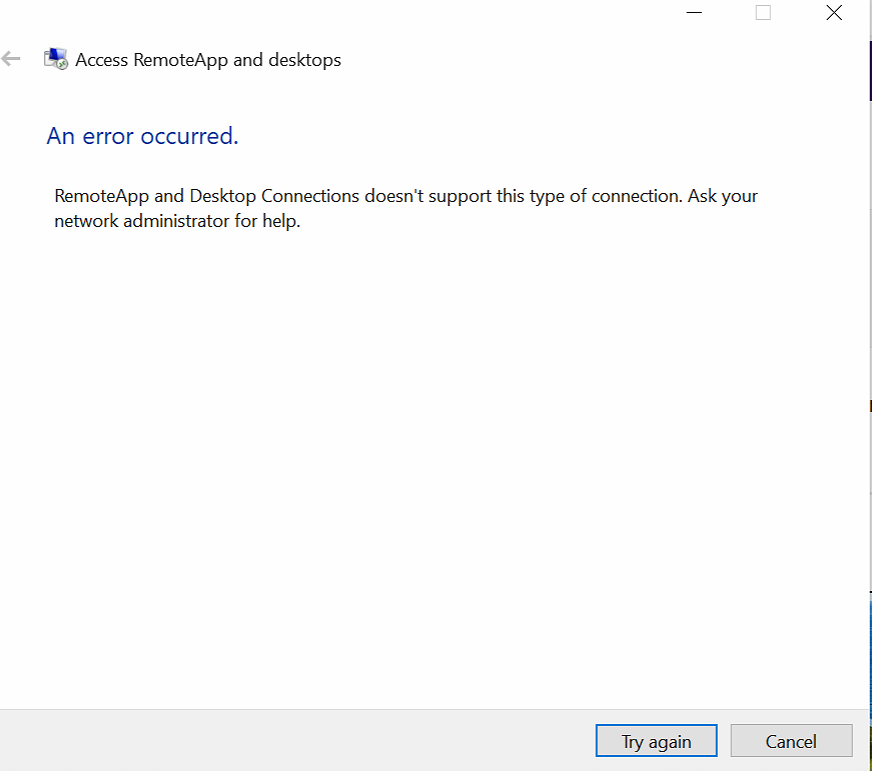Click the small green connection badge on the RemoteApp icon
The image size is (872, 771).
(63, 65)
